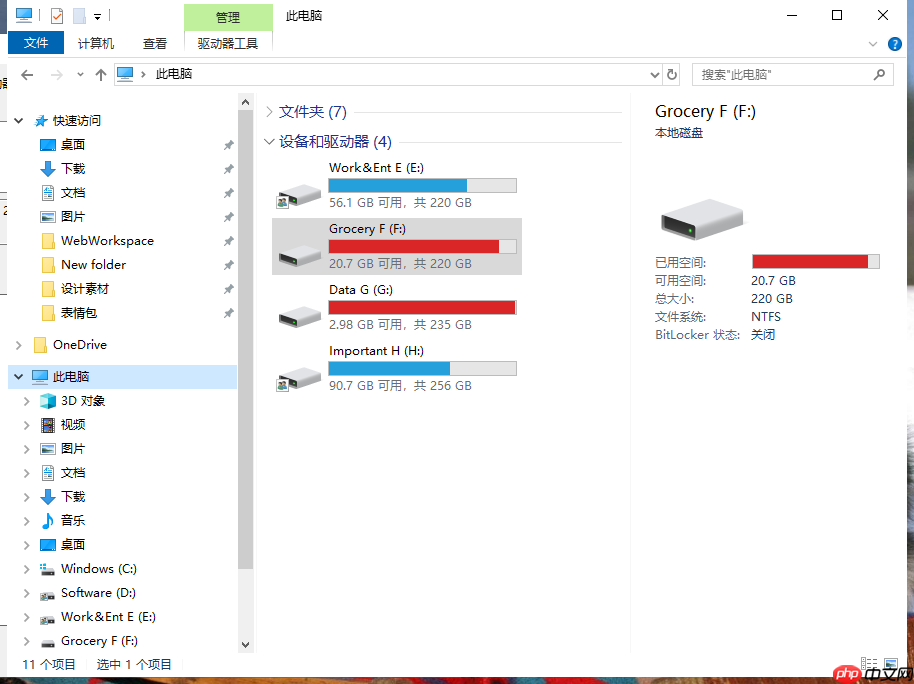The height and width of the screenshot is (684, 914).
Task: Click the search magnifier icon in the search box
Action: point(879,73)
